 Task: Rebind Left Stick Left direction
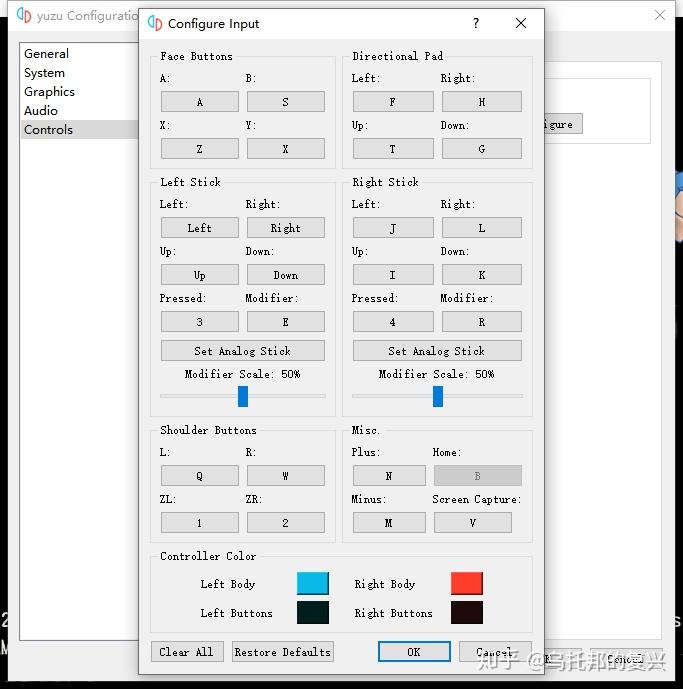coord(200,228)
